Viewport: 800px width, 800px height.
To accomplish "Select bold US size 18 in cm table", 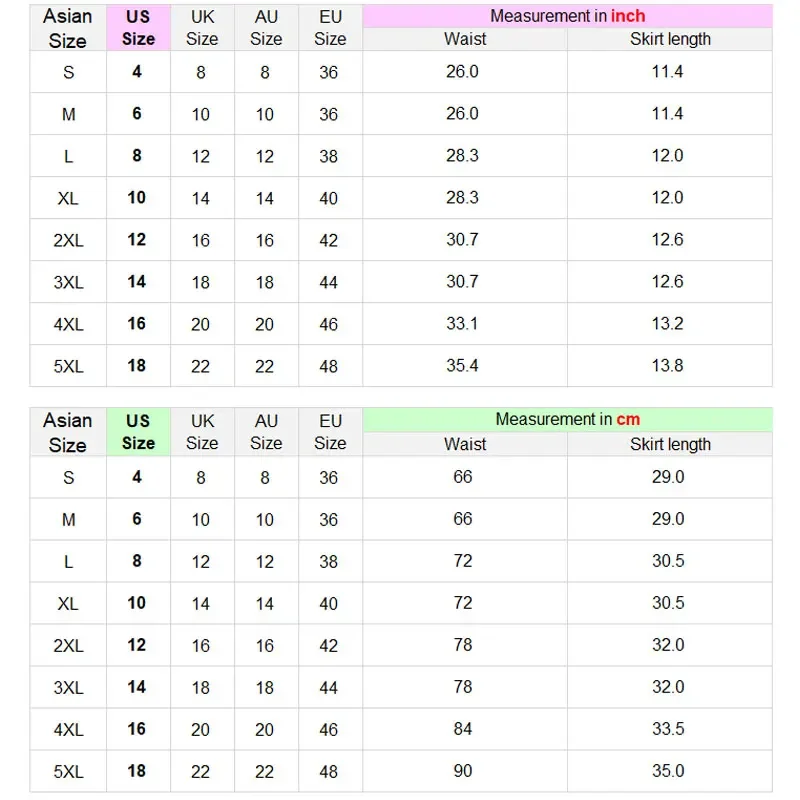I will click(x=136, y=770).
